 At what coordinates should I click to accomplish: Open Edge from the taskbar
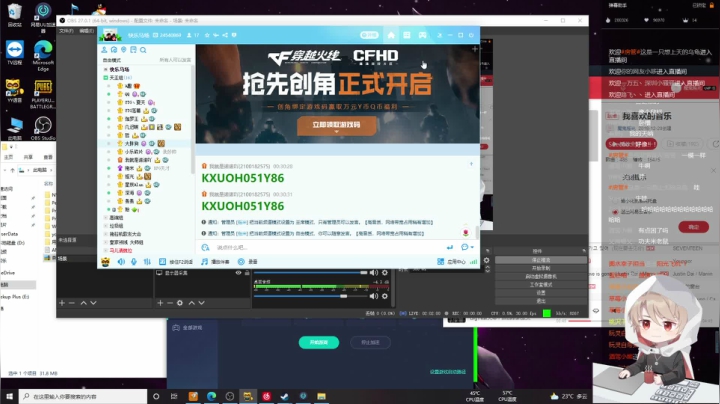tap(211, 396)
